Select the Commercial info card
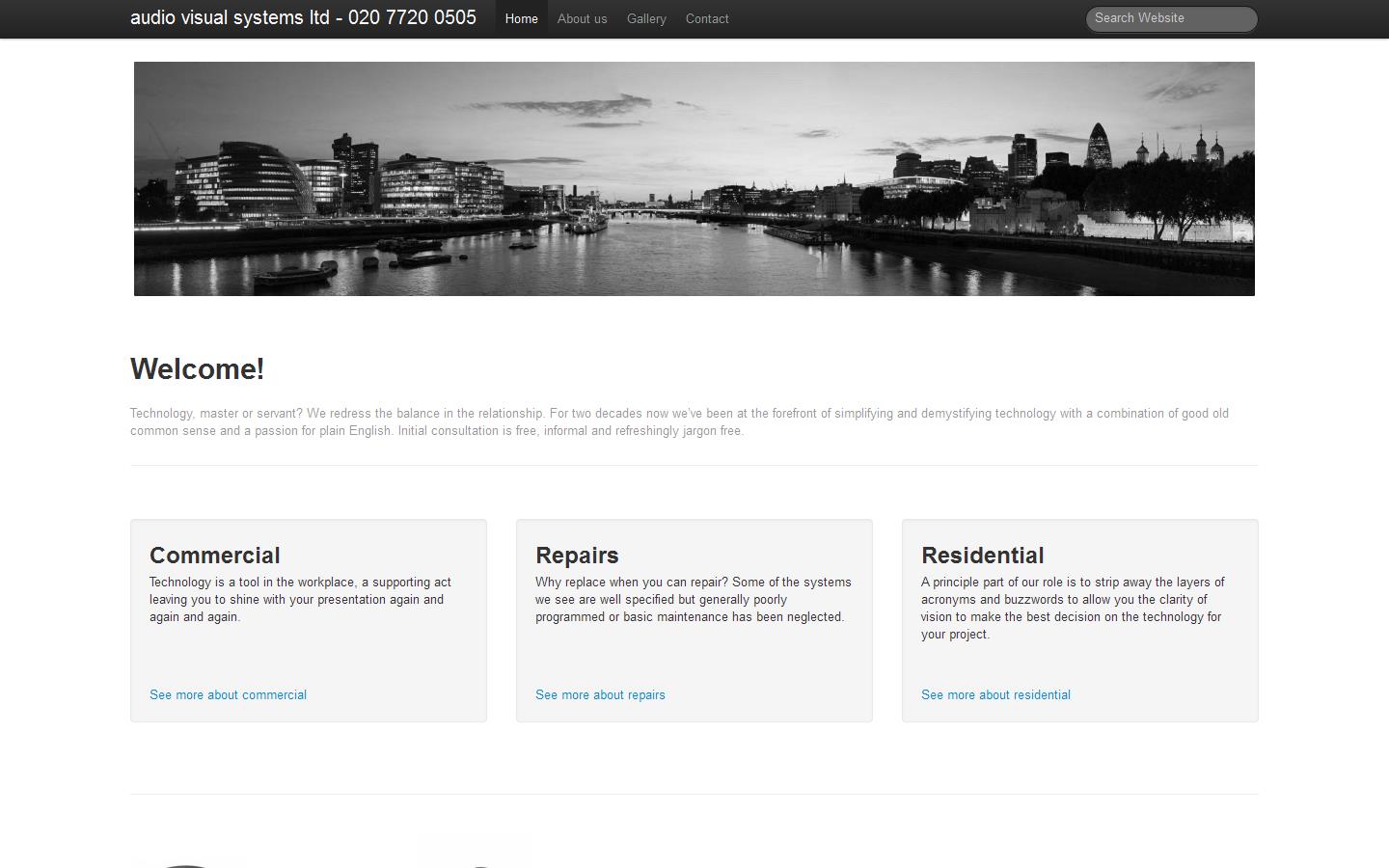 point(308,620)
